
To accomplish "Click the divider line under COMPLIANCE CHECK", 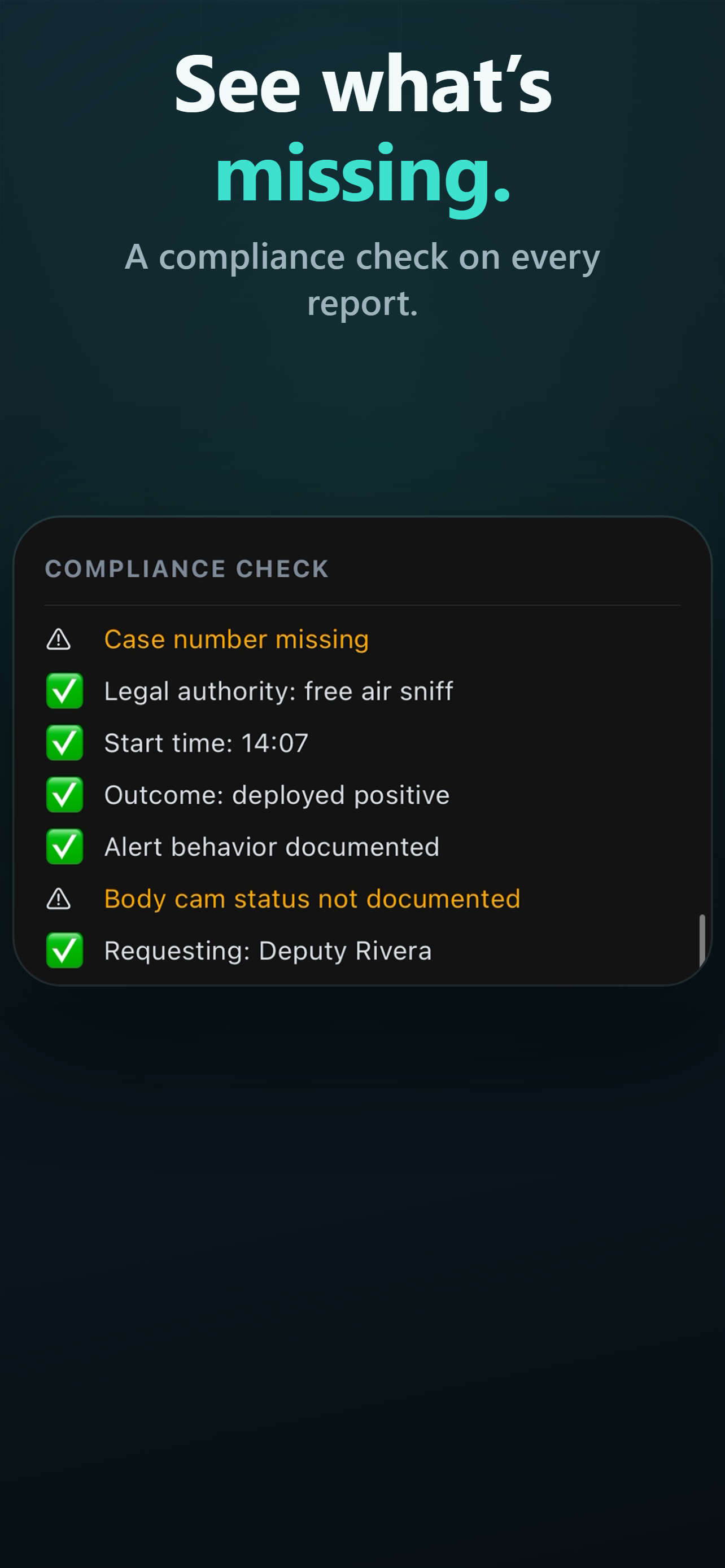I will 362,605.
